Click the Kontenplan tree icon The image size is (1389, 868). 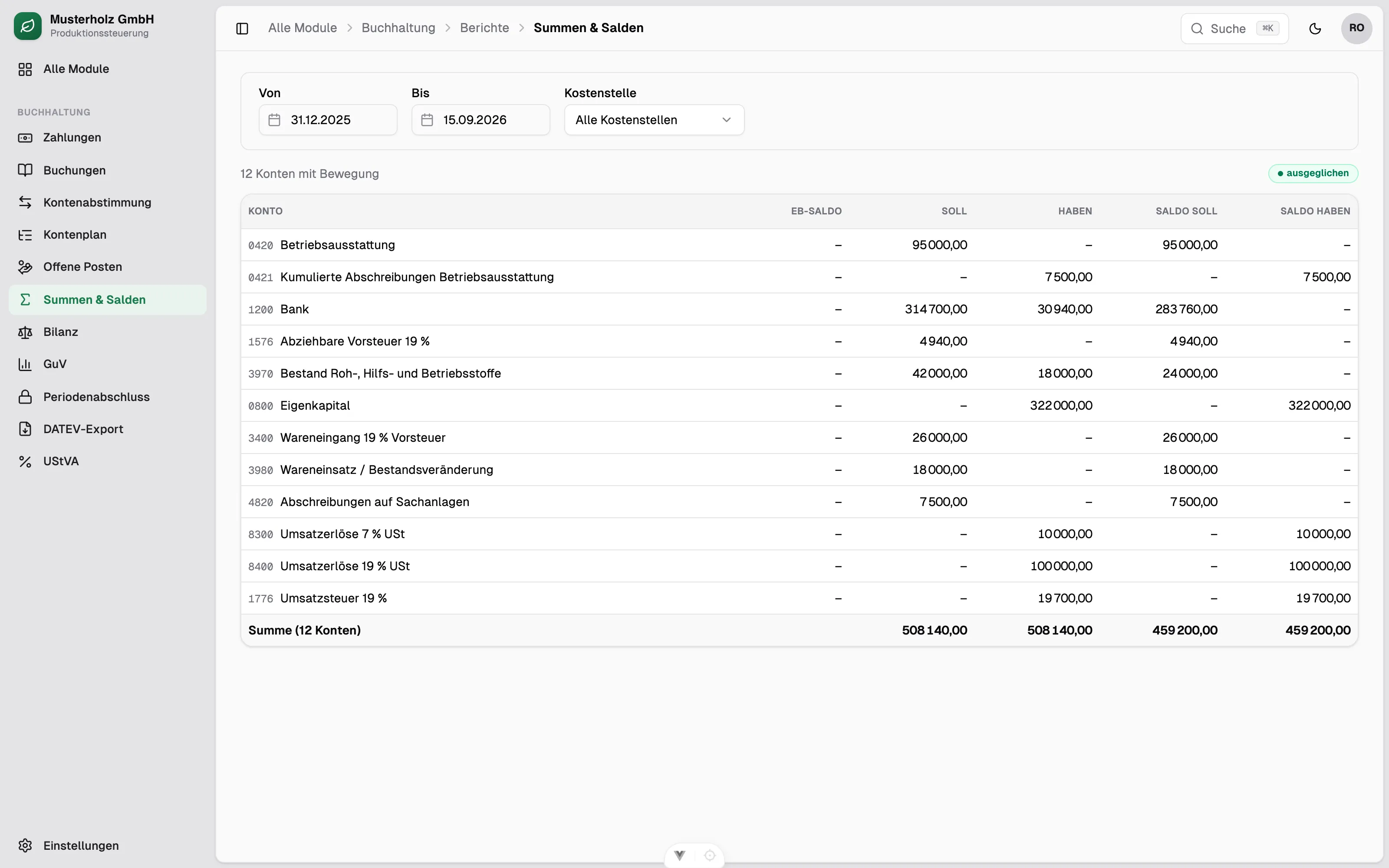click(x=25, y=235)
